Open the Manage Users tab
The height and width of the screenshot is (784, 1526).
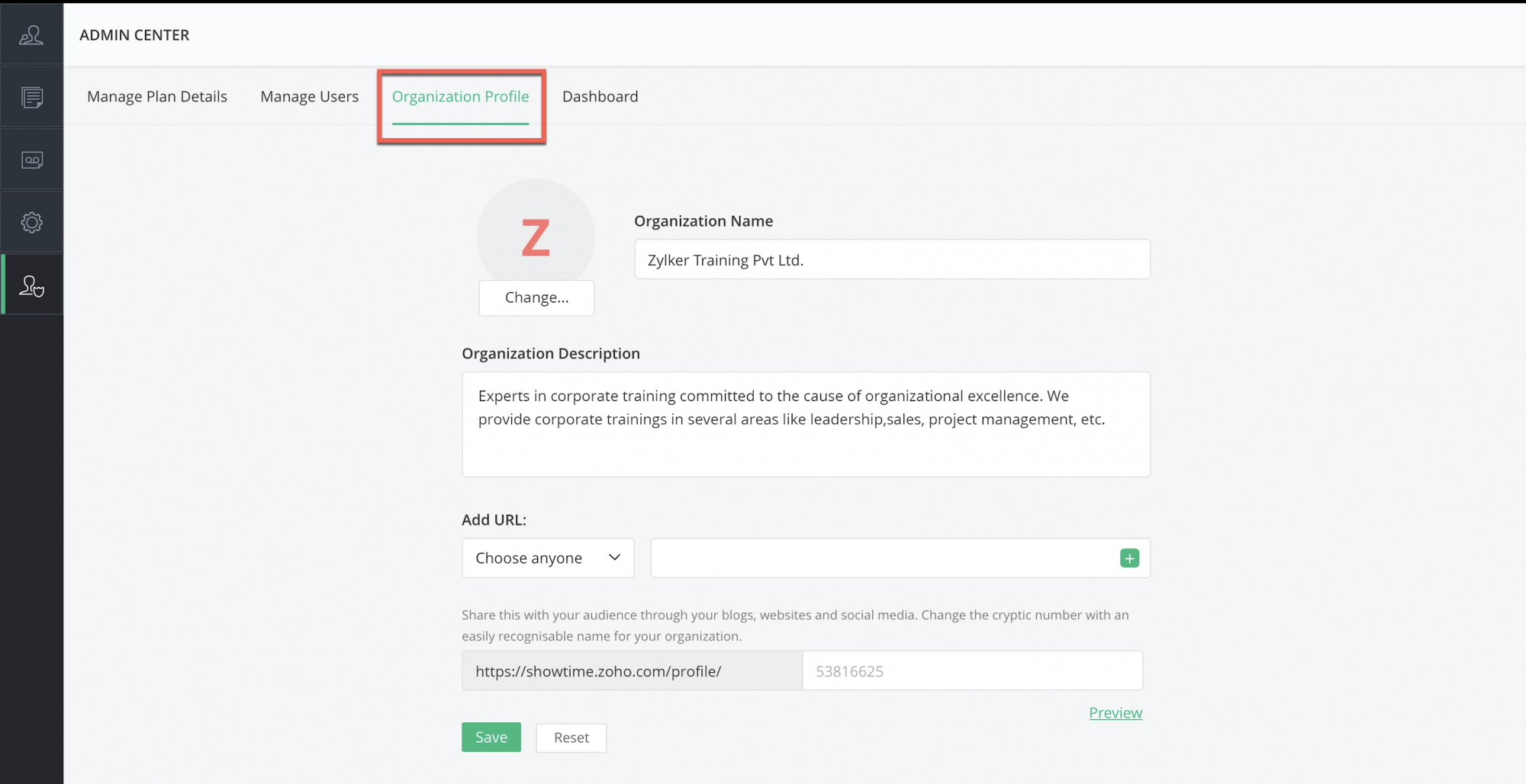pyautogui.click(x=309, y=97)
